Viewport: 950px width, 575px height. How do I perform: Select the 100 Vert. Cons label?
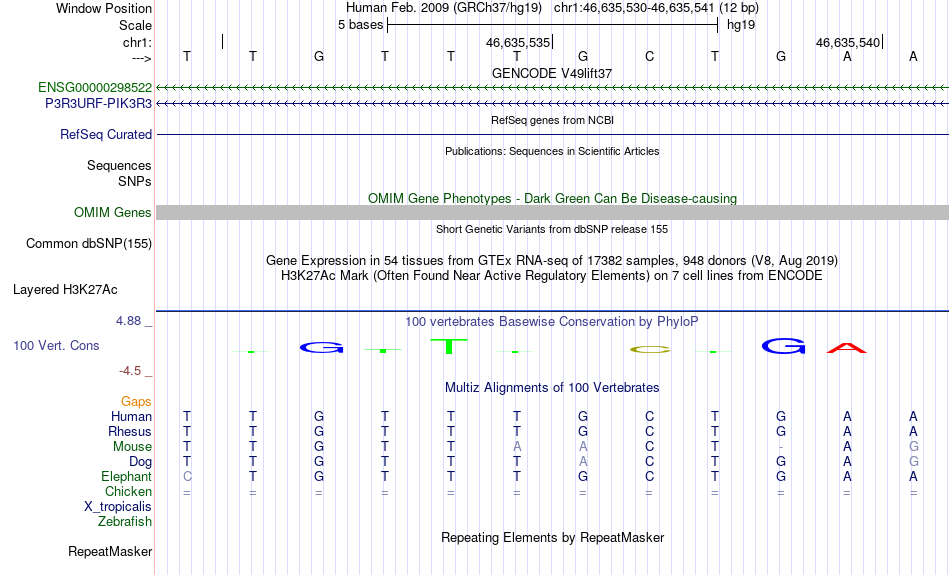[x=56, y=345]
